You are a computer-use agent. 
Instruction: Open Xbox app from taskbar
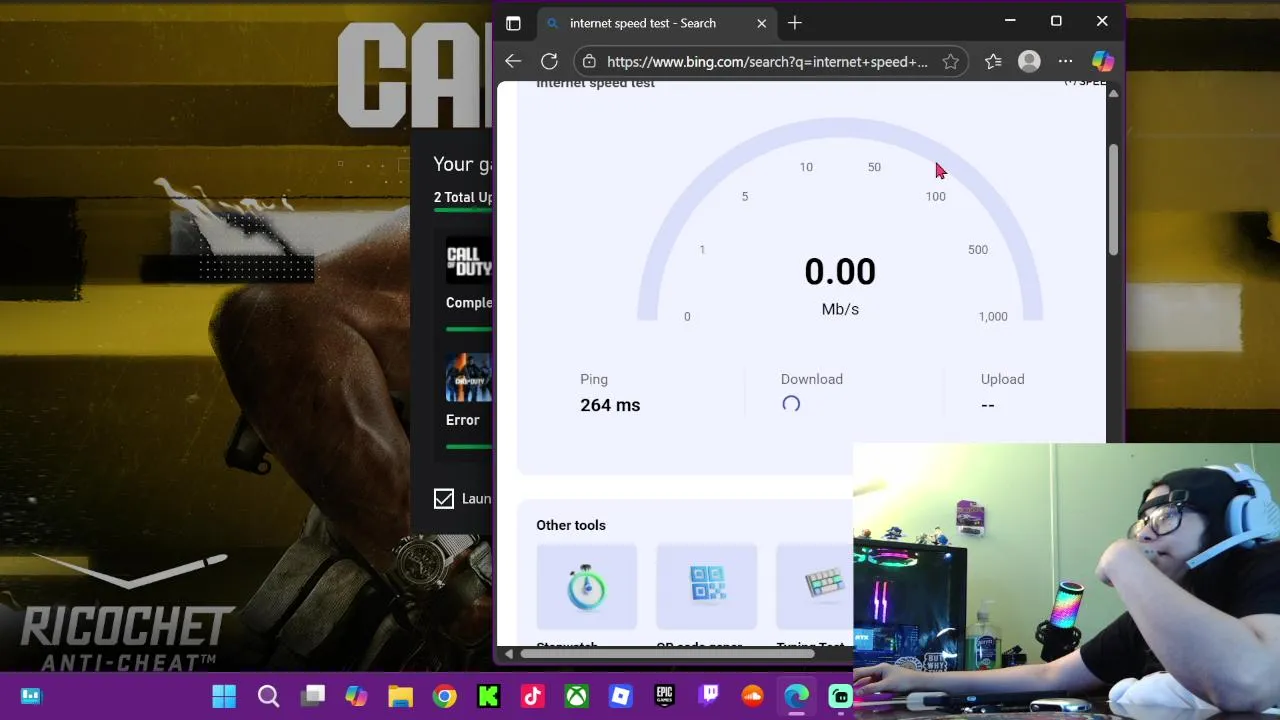pos(576,696)
